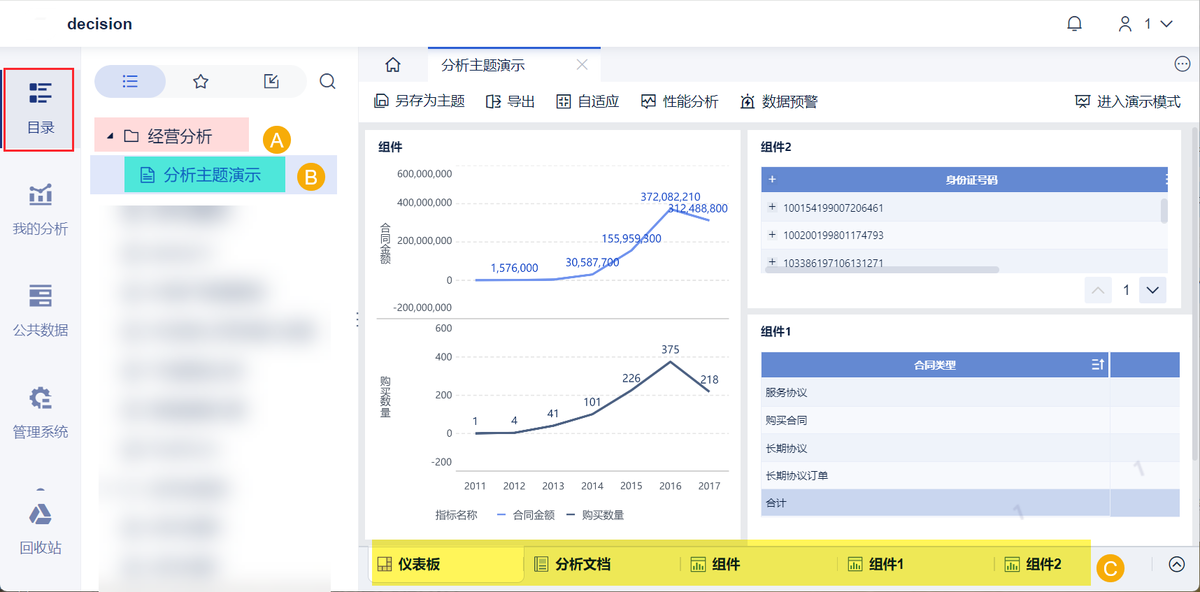
Task: Switch to the 分析主题演示 tab
Action: pyautogui.click(x=483, y=65)
